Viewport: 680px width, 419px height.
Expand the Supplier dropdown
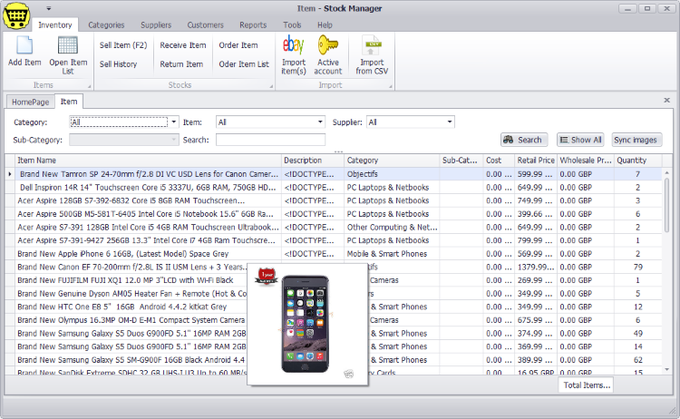[449, 122]
